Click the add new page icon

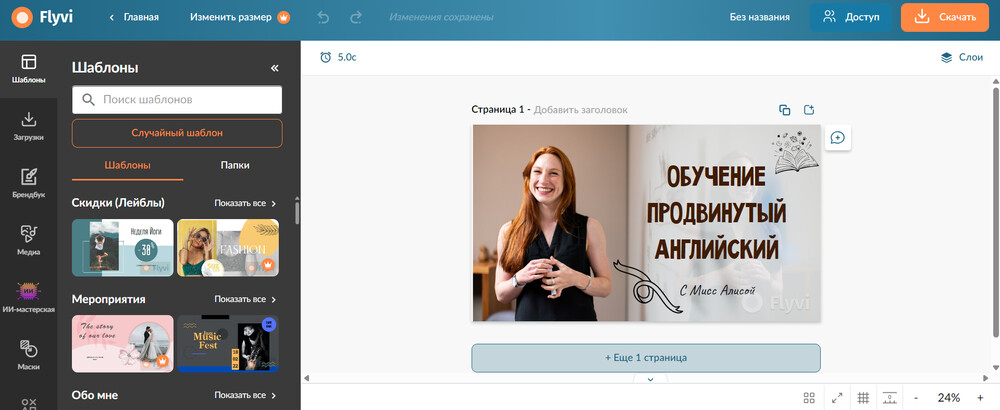[809, 110]
